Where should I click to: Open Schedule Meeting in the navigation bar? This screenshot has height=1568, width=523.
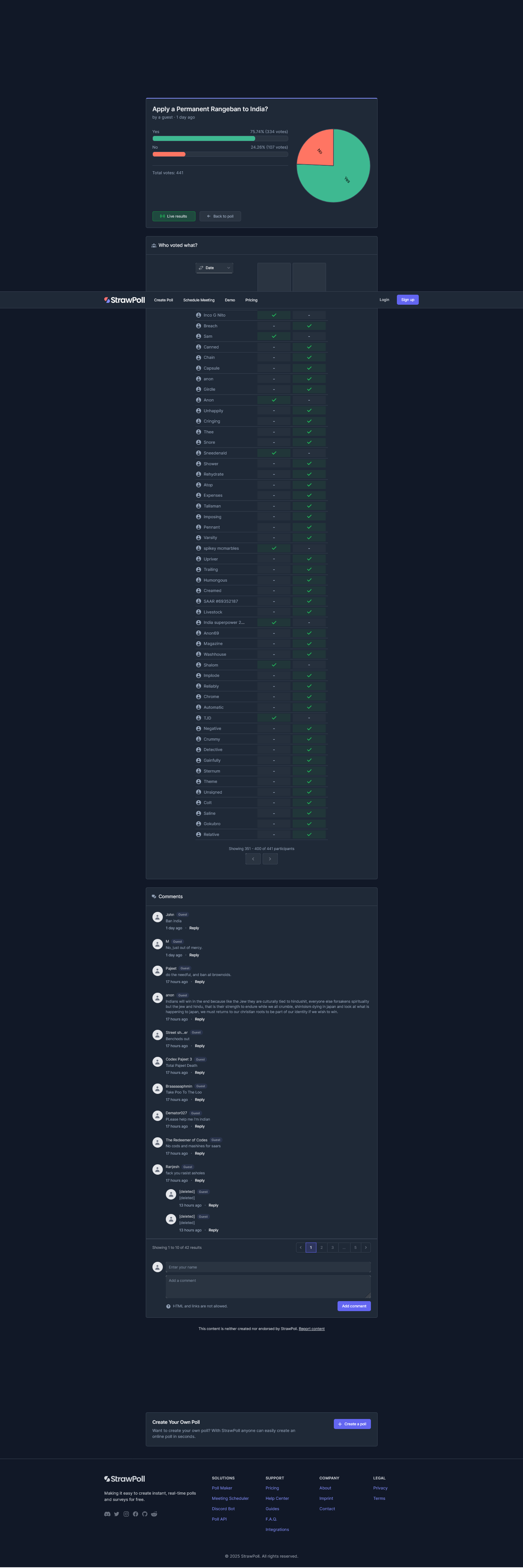click(x=198, y=300)
